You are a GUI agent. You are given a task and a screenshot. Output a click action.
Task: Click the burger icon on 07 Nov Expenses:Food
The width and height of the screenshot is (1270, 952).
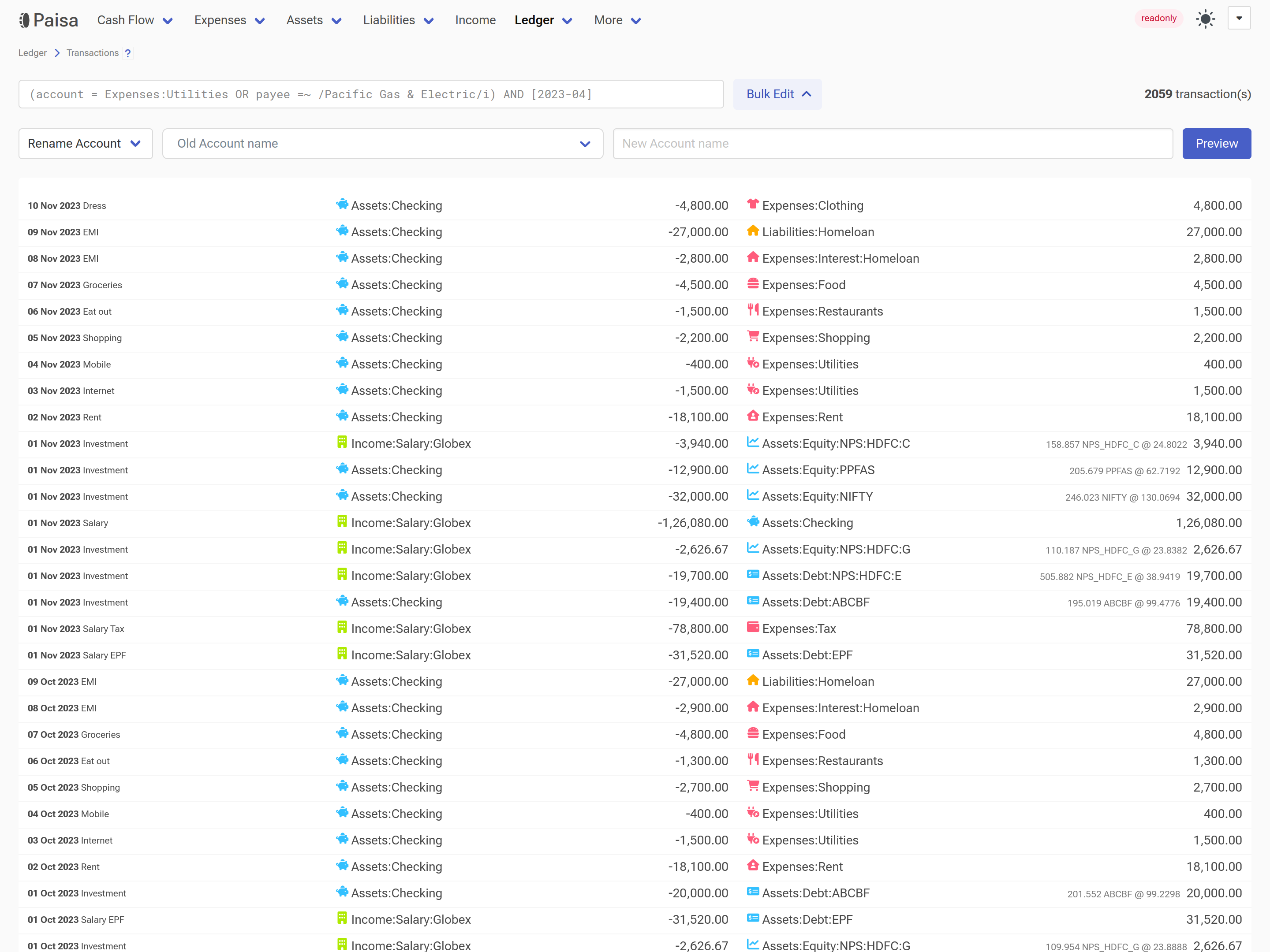[753, 283]
